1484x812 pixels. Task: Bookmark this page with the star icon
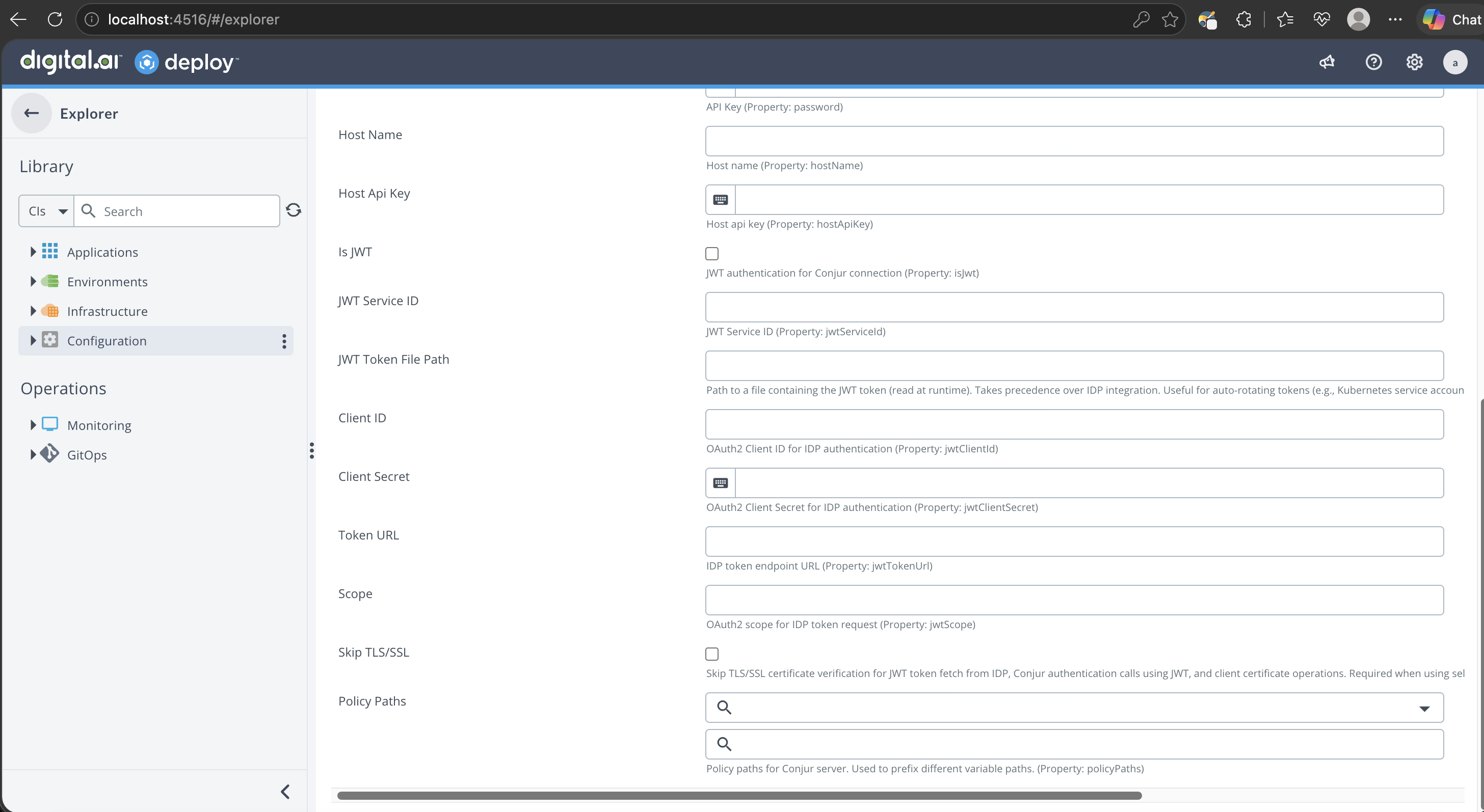pyautogui.click(x=1170, y=19)
